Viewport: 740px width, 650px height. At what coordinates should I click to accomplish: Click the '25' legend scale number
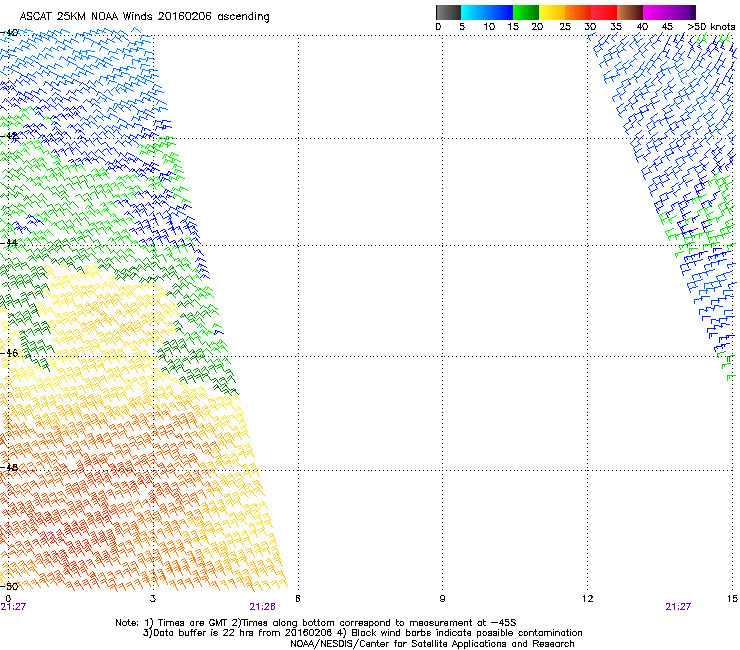click(x=565, y=27)
